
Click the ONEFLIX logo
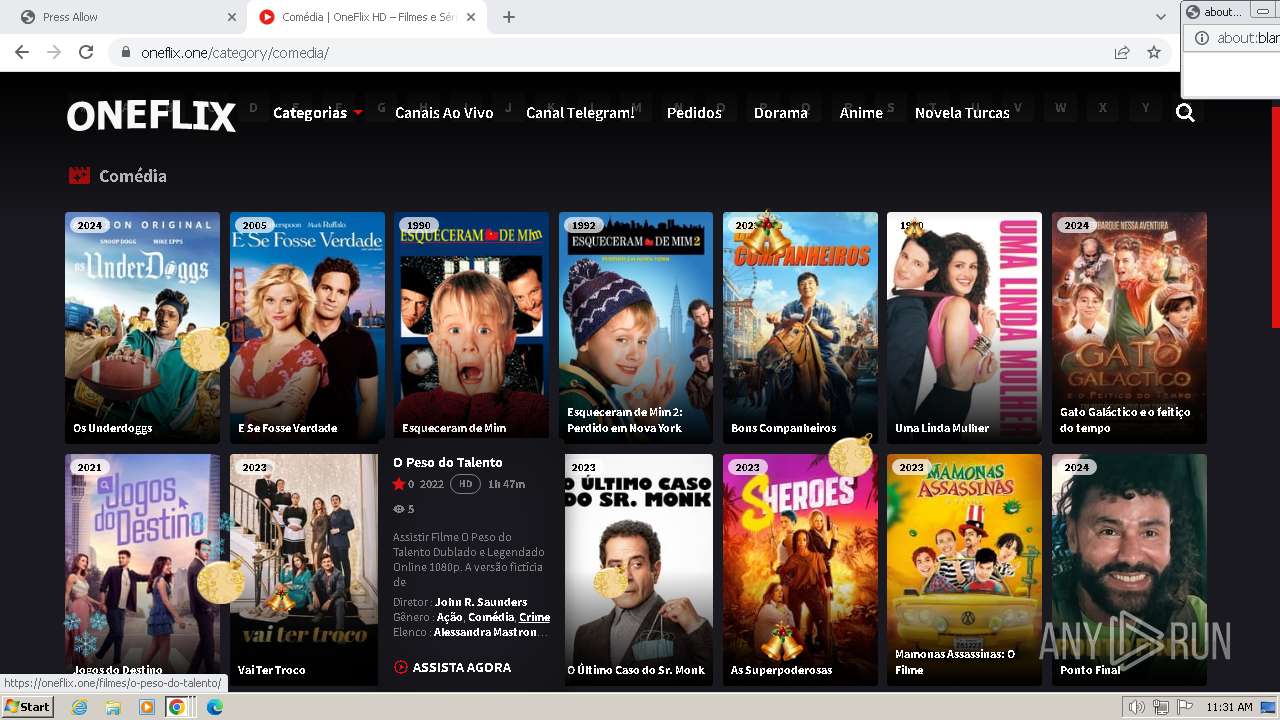151,116
